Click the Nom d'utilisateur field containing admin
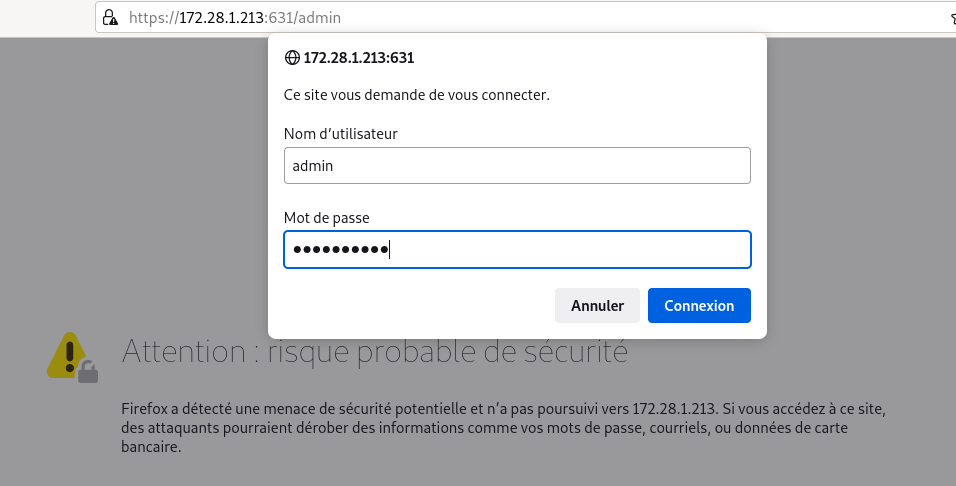Screen dimensions: 956x486 point(517,165)
